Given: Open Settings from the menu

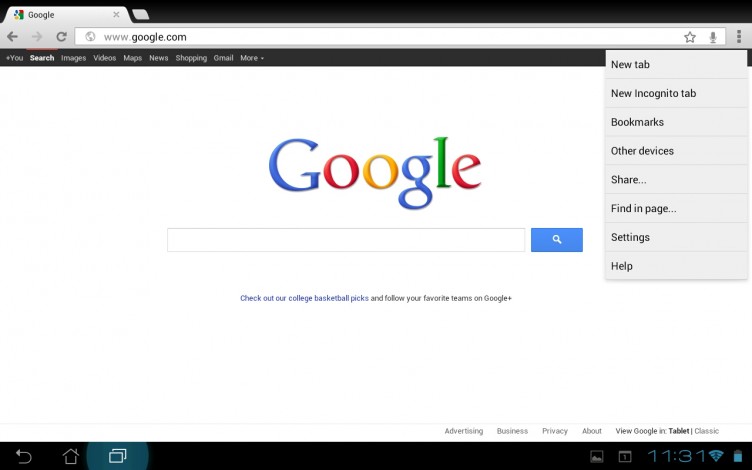Looking at the screenshot, I should 676,237.
